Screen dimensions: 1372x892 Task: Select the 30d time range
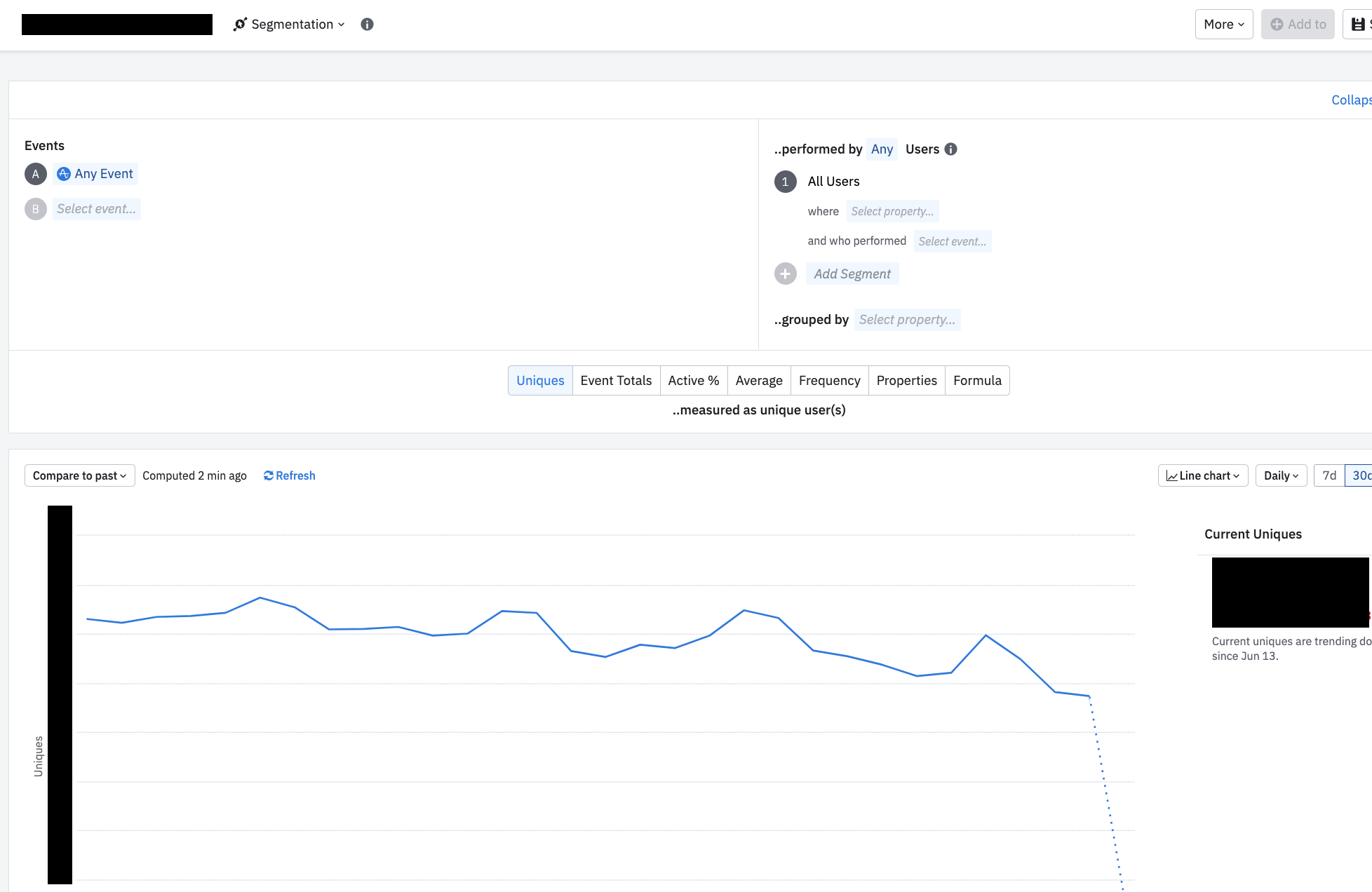[x=1360, y=475]
